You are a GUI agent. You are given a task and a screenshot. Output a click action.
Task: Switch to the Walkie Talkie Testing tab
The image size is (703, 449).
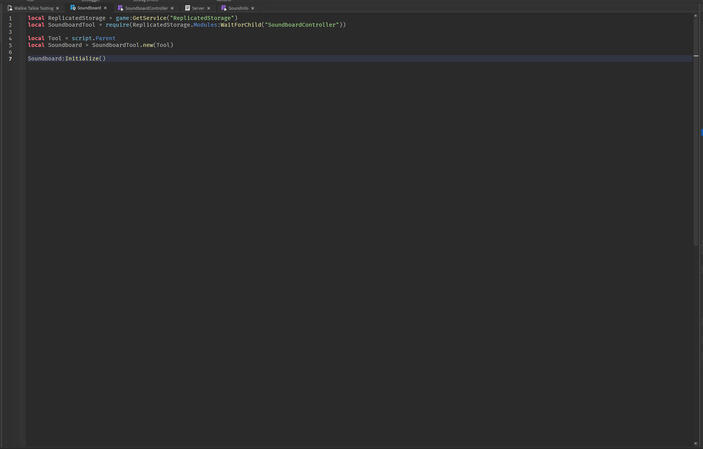click(x=36, y=8)
